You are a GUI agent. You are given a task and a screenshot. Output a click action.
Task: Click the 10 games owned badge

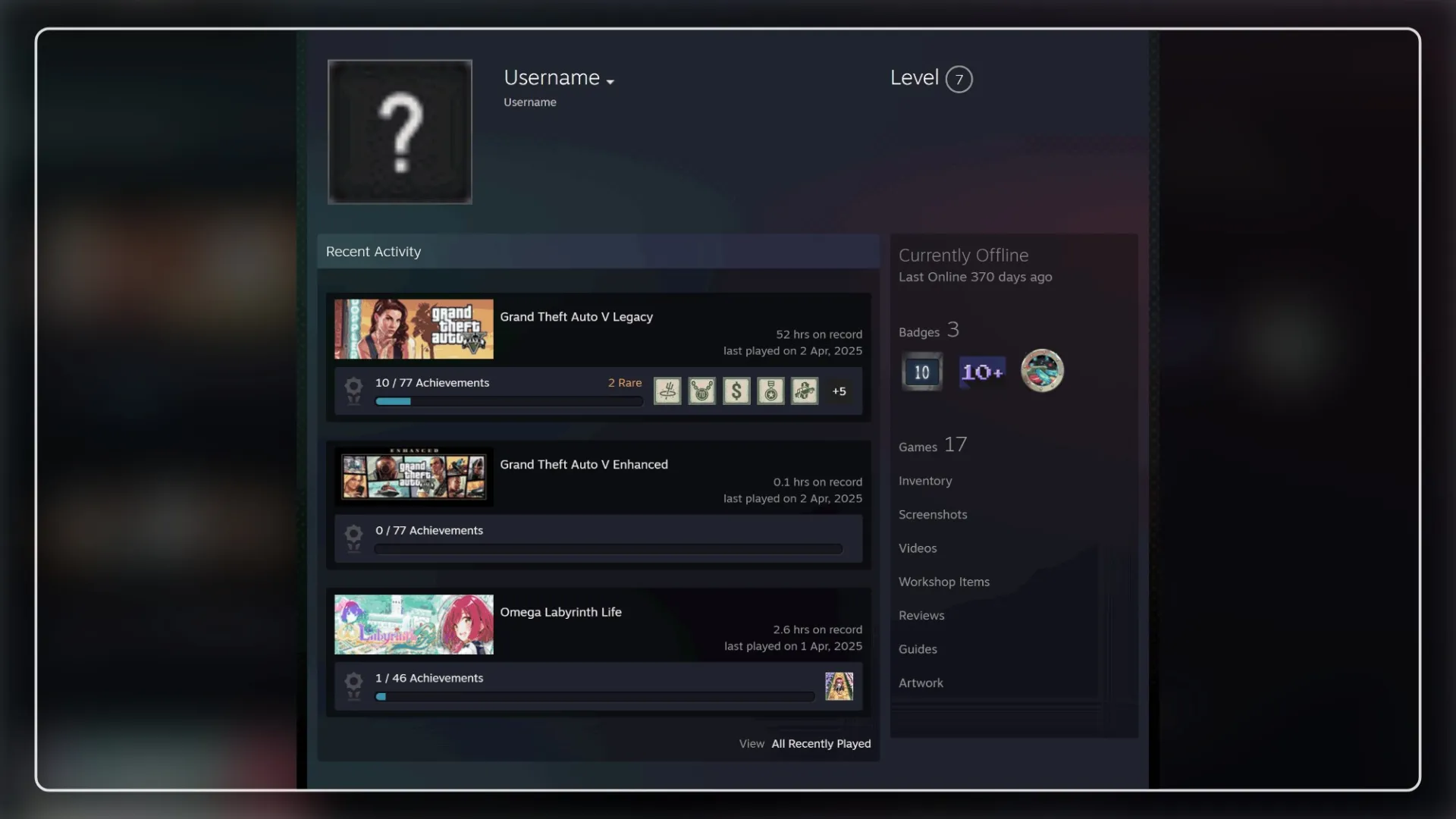point(921,372)
